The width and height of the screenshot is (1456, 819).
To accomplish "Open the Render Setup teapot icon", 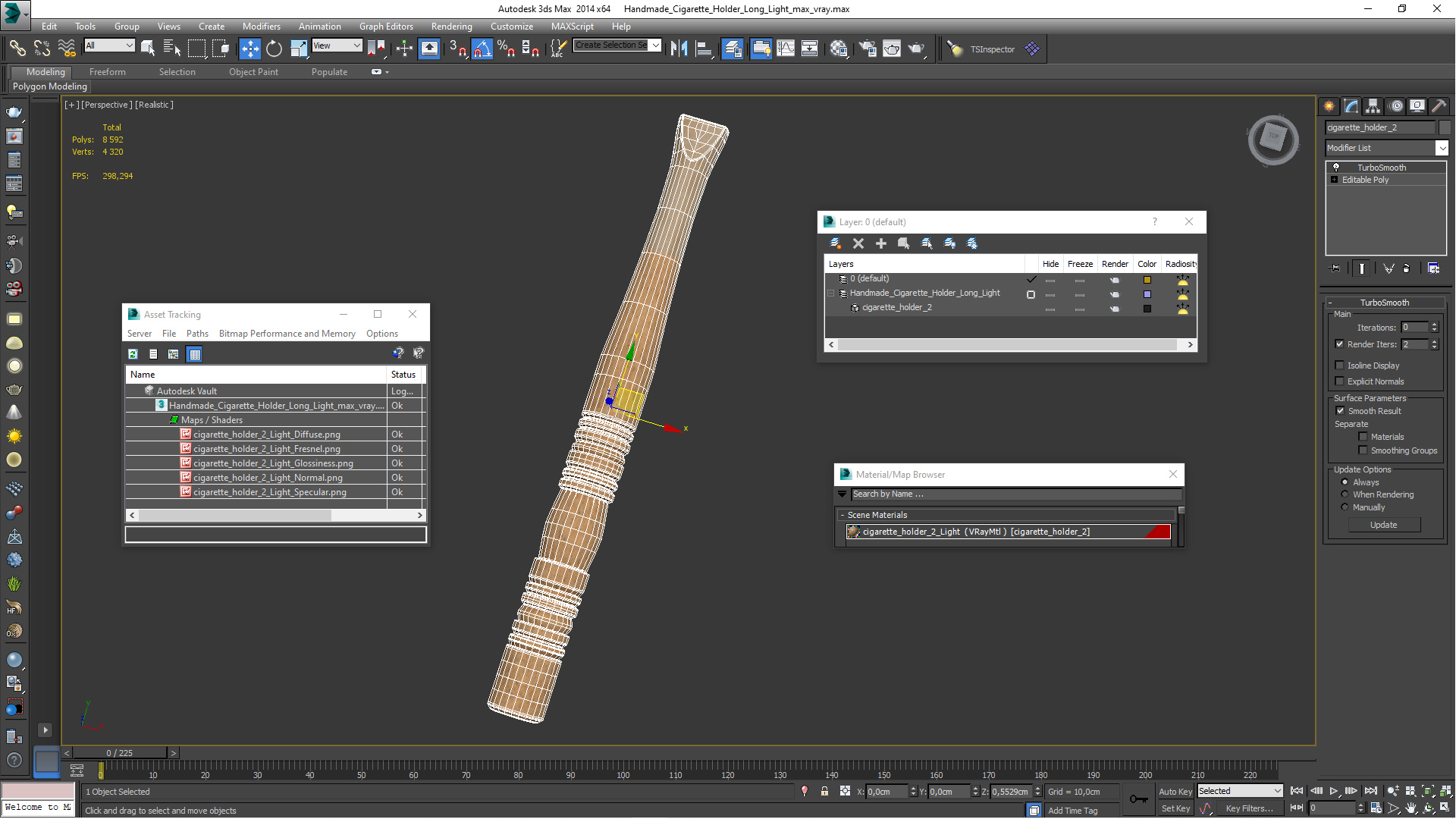I will click(x=868, y=49).
